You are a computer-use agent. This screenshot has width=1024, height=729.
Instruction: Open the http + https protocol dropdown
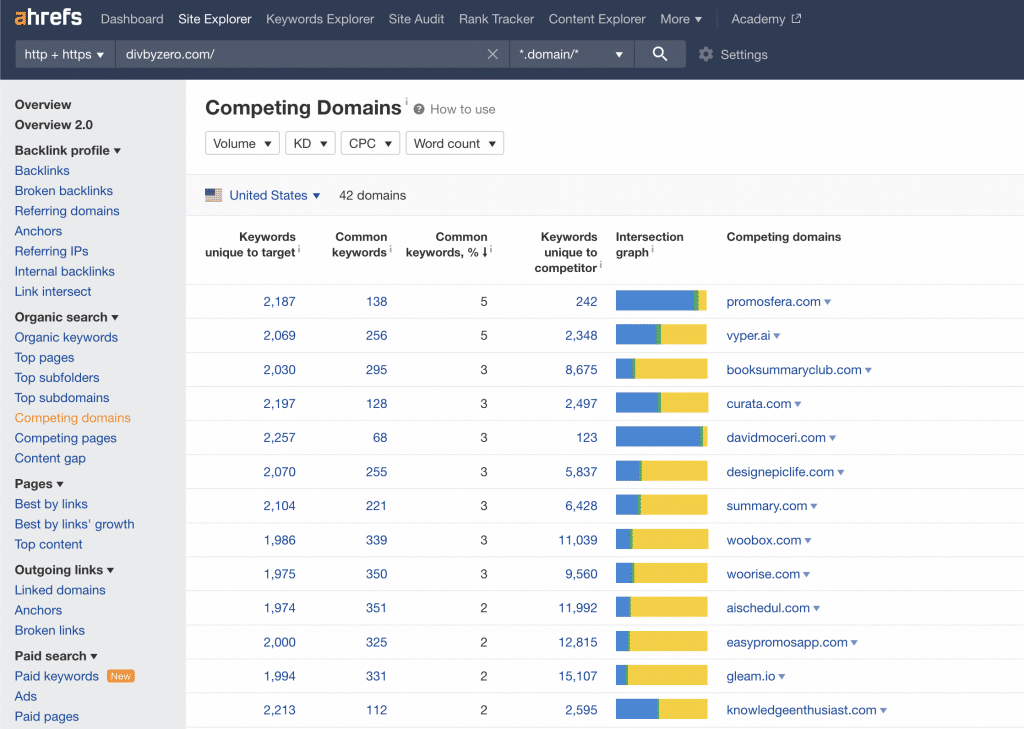[64, 54]
